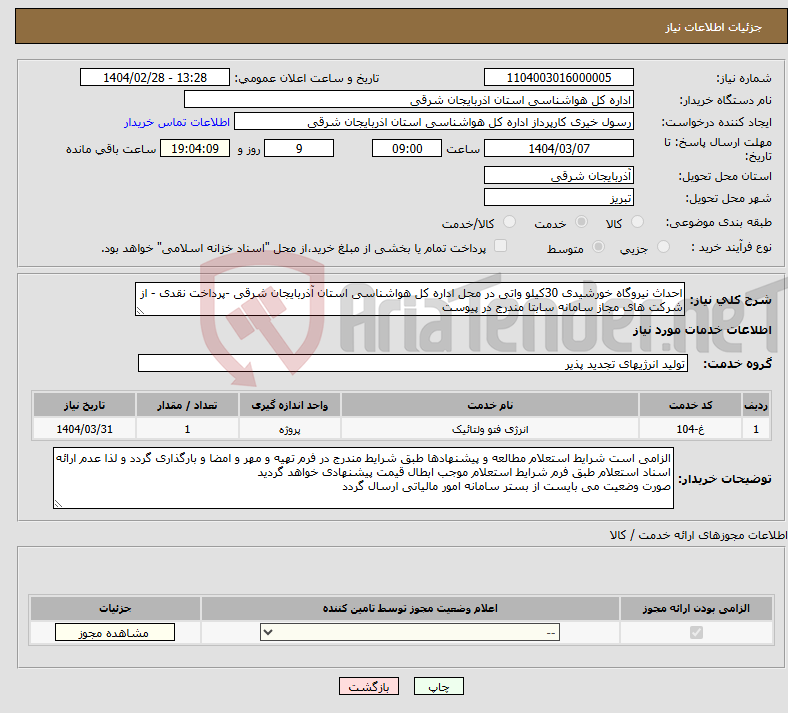
Task: Click the بازگشت back button
Action: pyautogui.click(x=369, y=686)
